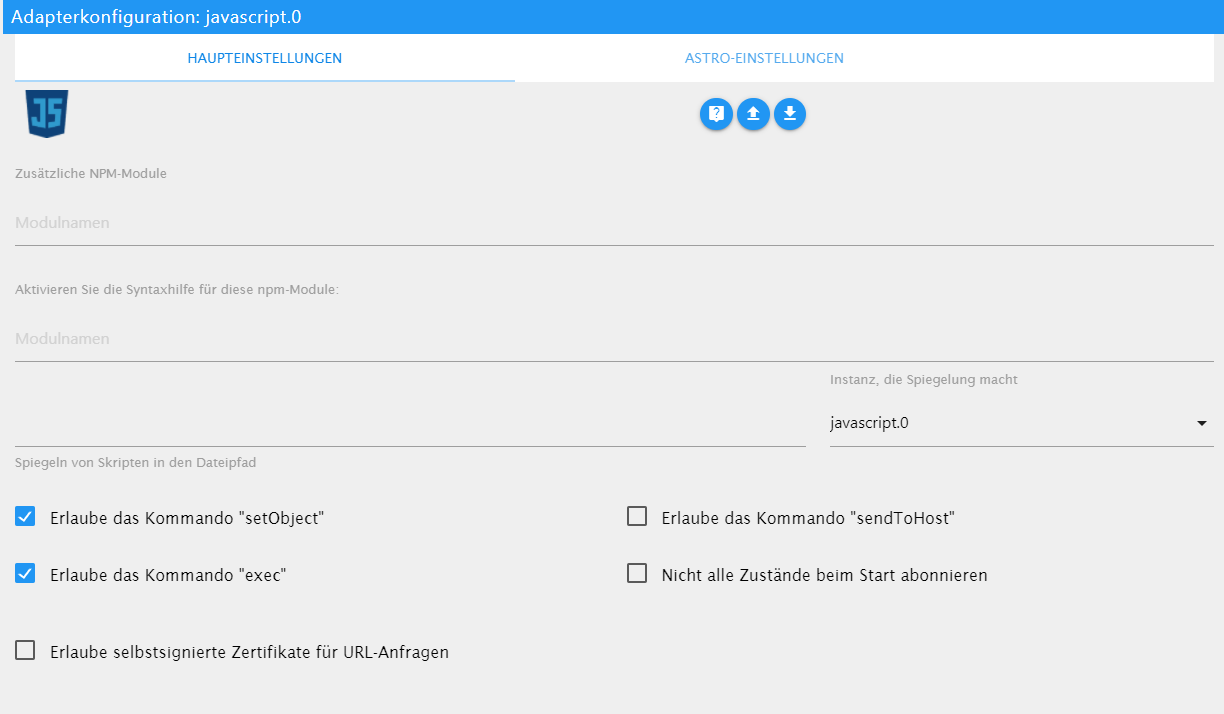
Task: Allow self-signed certificates for URL requests
Action: [25, 651]
